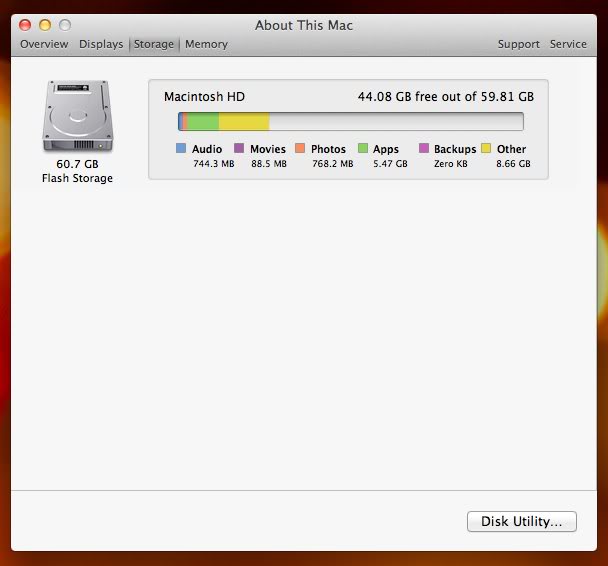Screen dimensions: 608x566
Task: Open the Support section
Action: [518, 44]
